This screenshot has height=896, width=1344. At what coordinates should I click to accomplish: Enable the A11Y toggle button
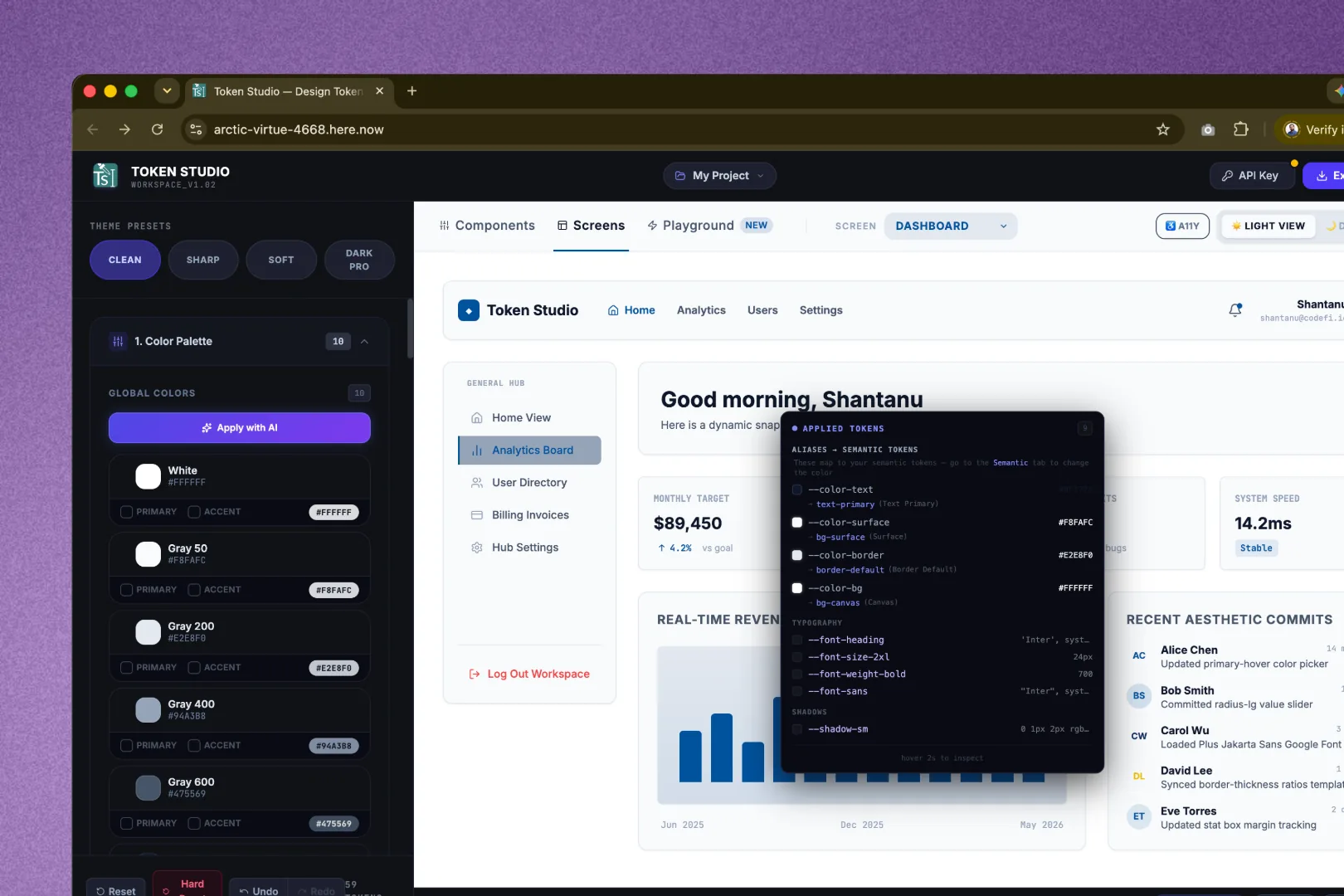(1182, 226)
